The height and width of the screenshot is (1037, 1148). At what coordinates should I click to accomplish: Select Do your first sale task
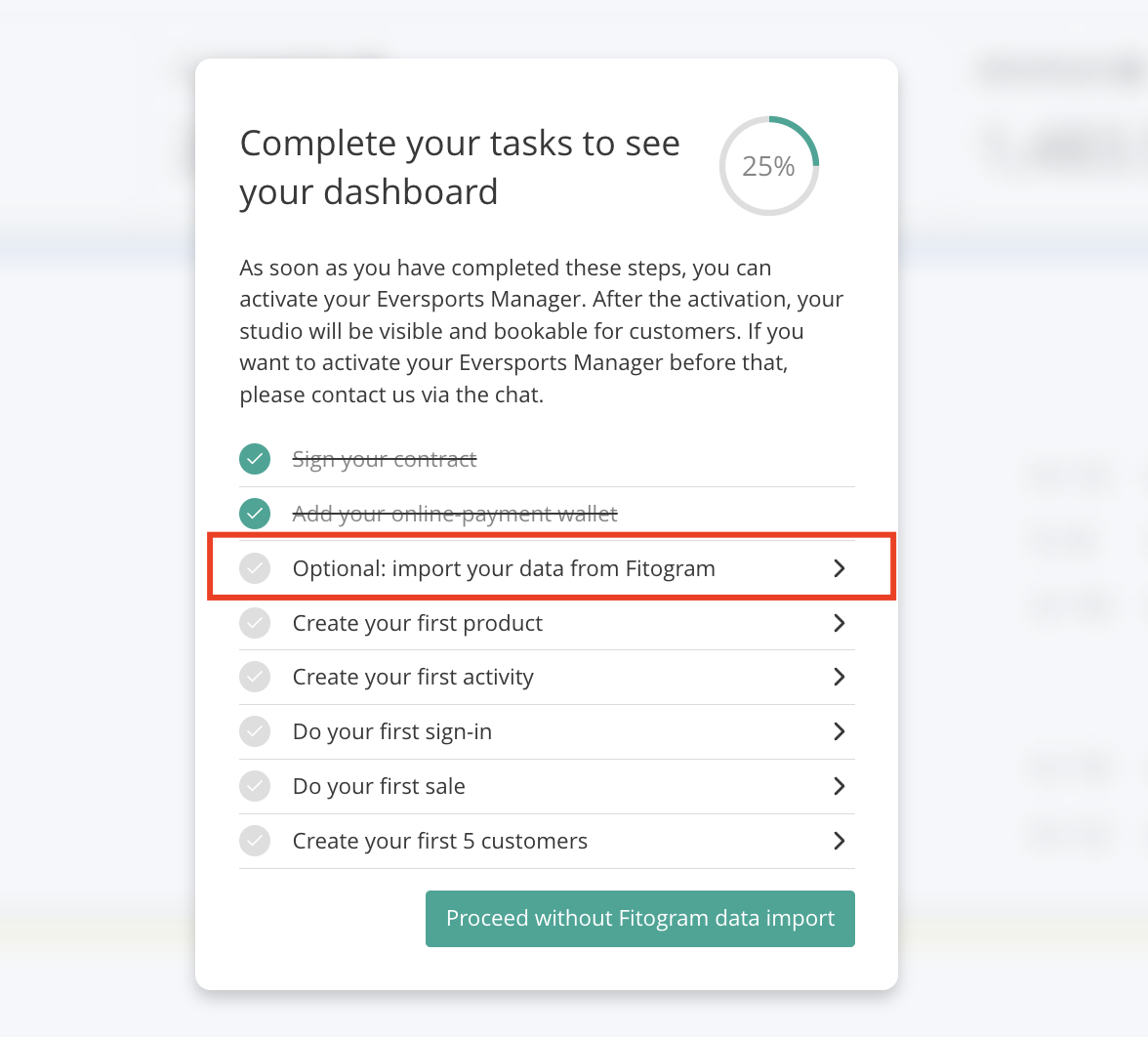[547, 787]
